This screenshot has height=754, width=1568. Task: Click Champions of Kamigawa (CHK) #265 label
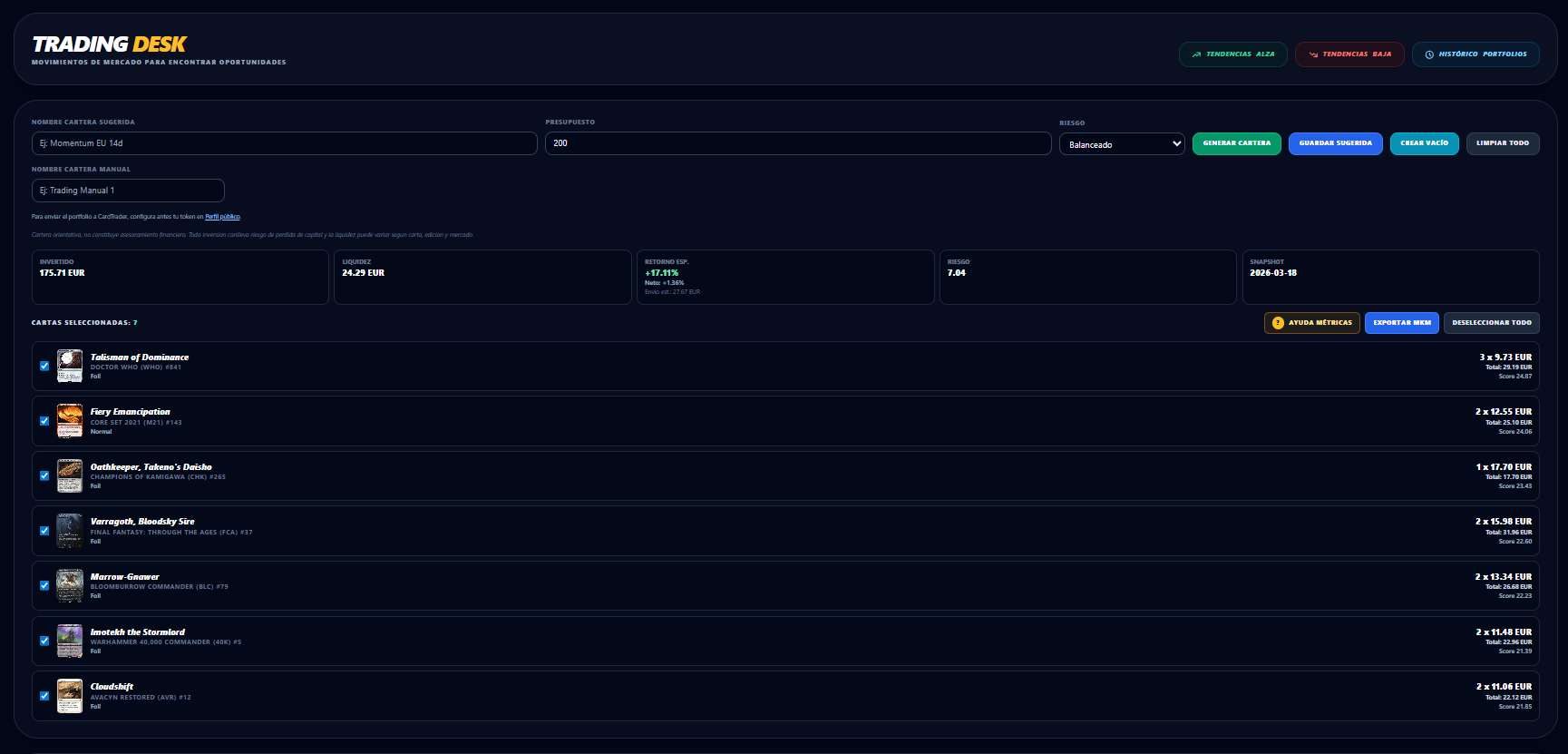pos(158,477)
